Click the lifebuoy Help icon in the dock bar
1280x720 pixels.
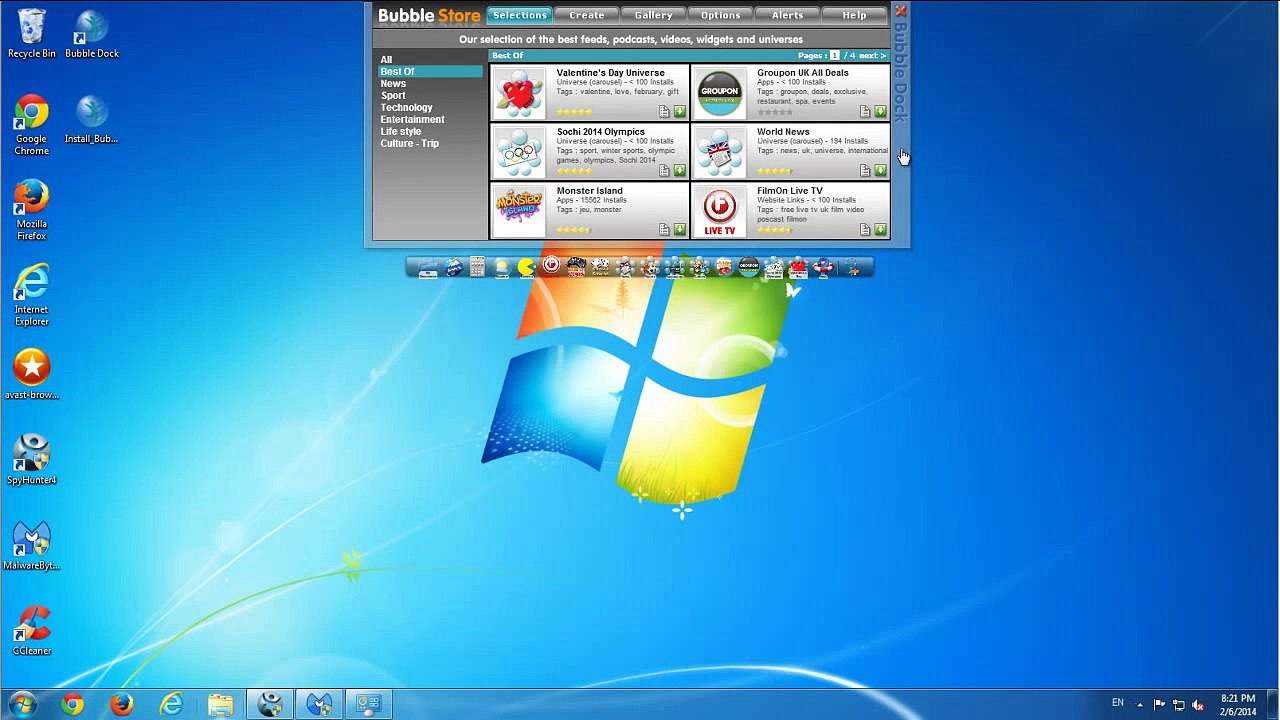click(x=823, y=267)
